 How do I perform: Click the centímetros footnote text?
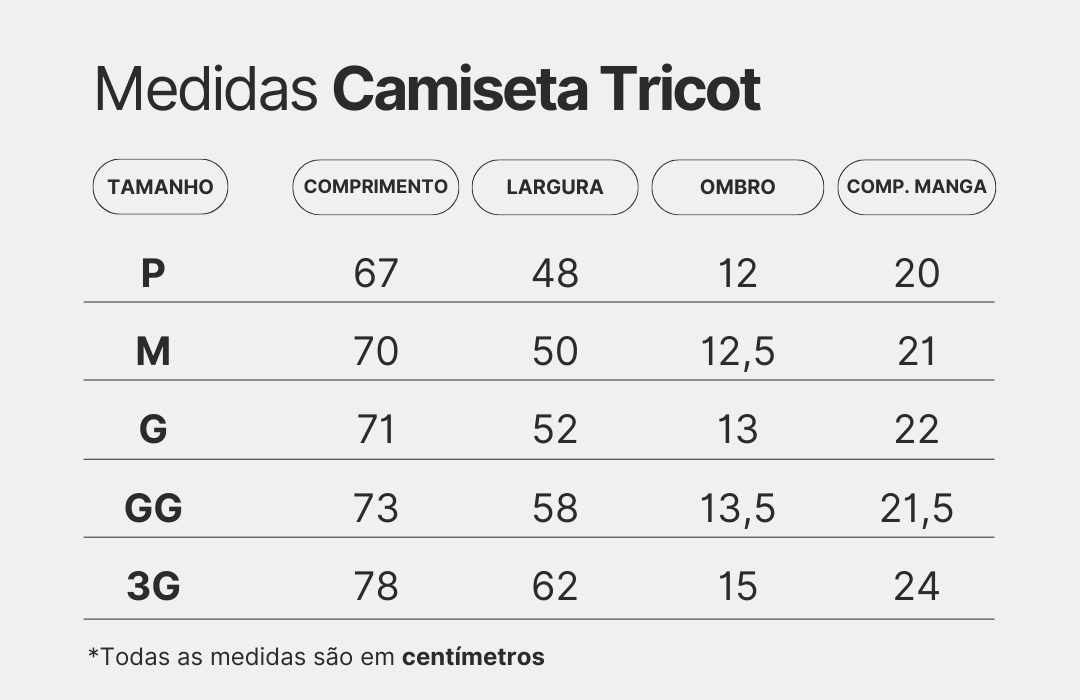point(473,657)
